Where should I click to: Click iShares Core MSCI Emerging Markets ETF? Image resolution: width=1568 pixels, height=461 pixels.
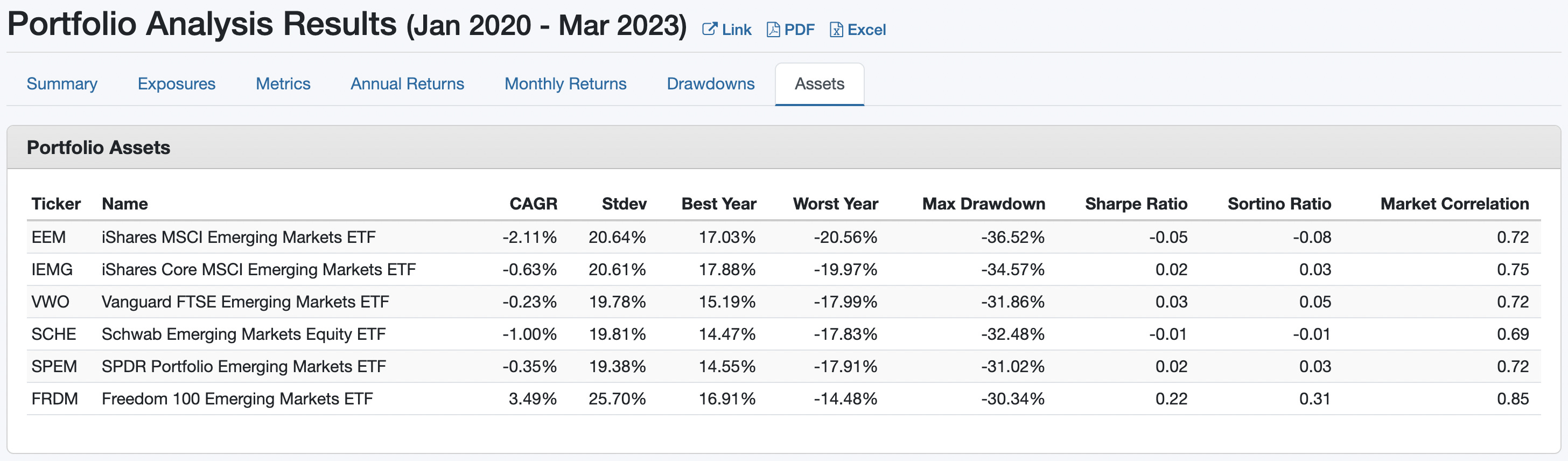(258, 269)
